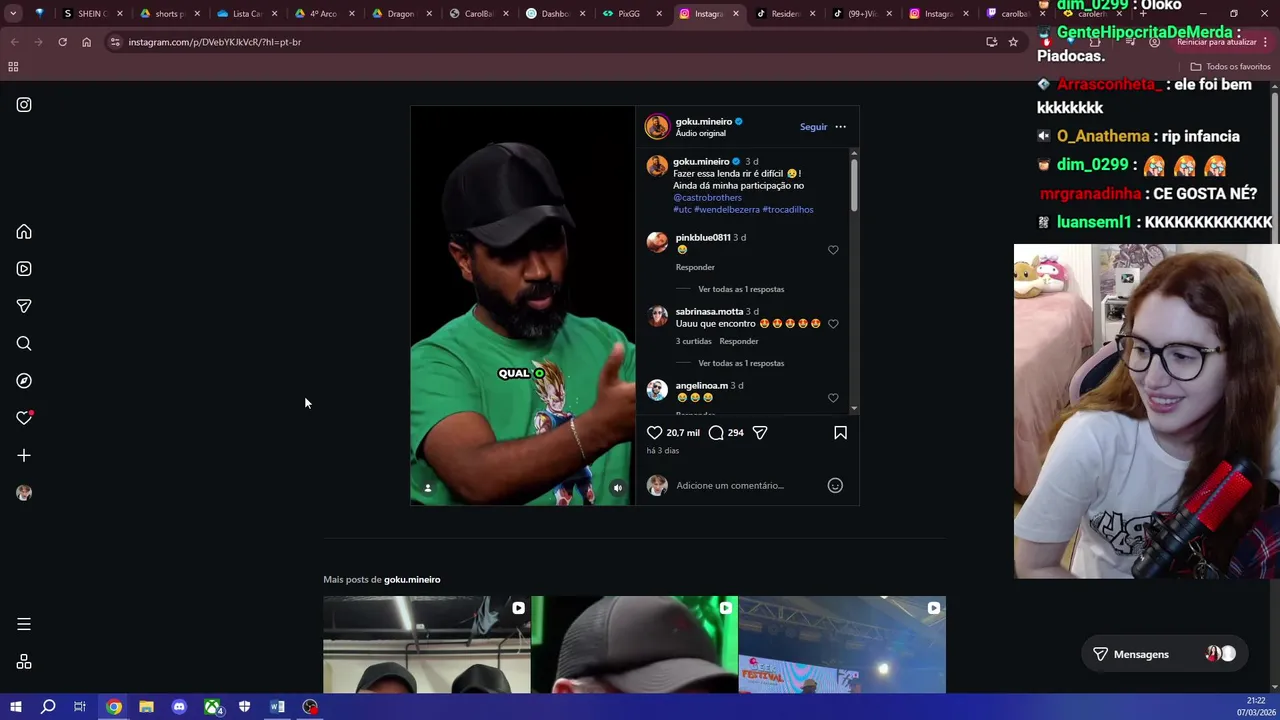
Task: Reload the page in Chrome
Action: pos(62,42)
